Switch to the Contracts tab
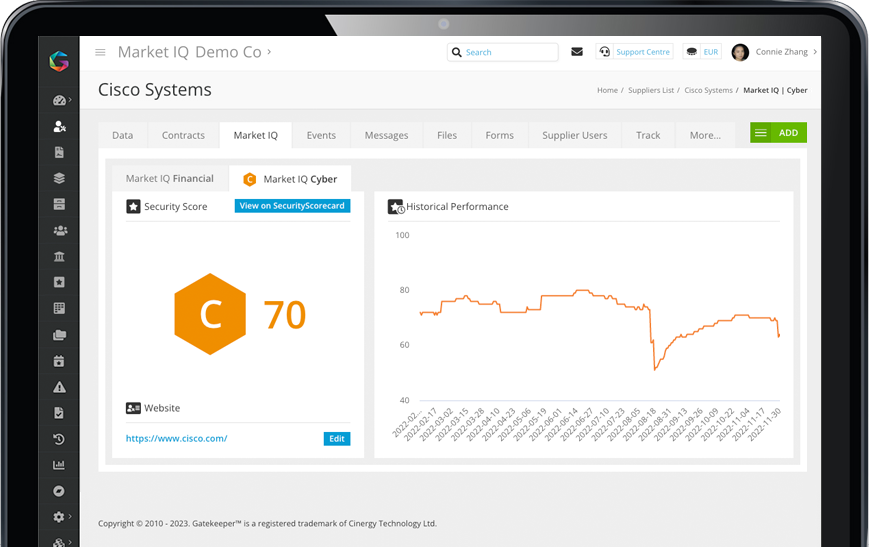The width and height of the screenshot is (869, 547). [x=183, y=135]
